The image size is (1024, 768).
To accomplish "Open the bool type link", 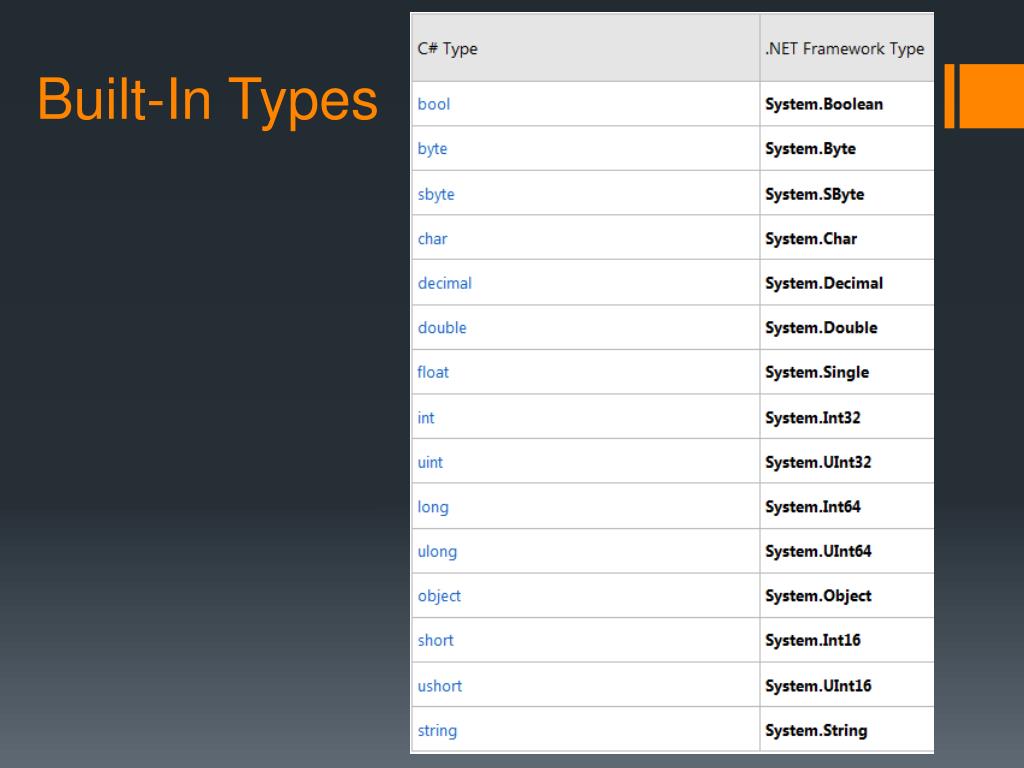I will point(434,104).
